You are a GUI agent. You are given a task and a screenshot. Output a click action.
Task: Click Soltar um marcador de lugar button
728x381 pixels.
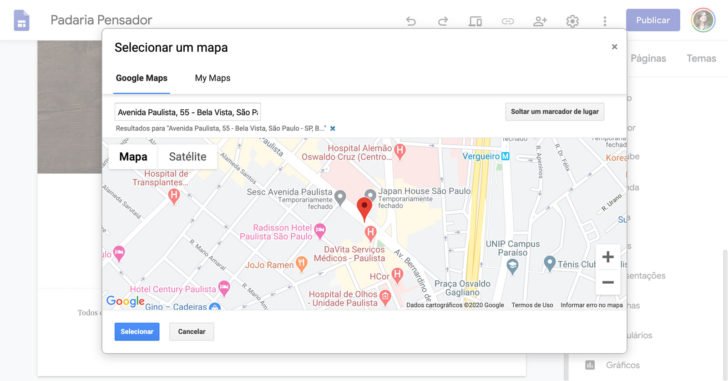[555, 112]
